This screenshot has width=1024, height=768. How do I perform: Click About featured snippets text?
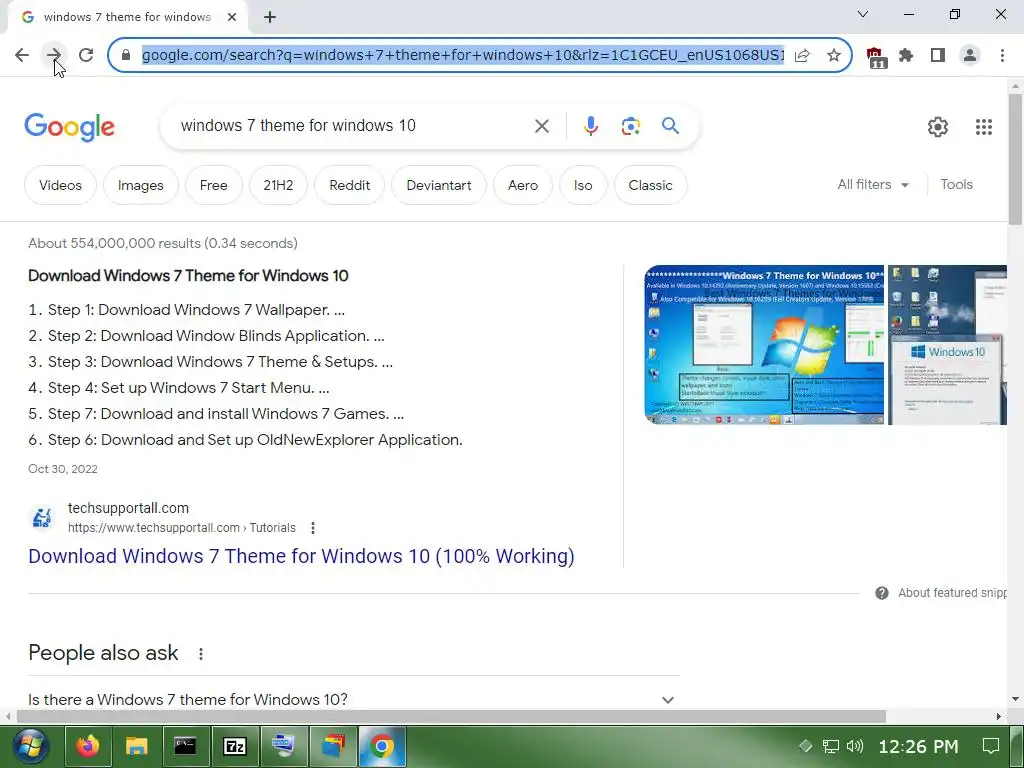[952, 593]
